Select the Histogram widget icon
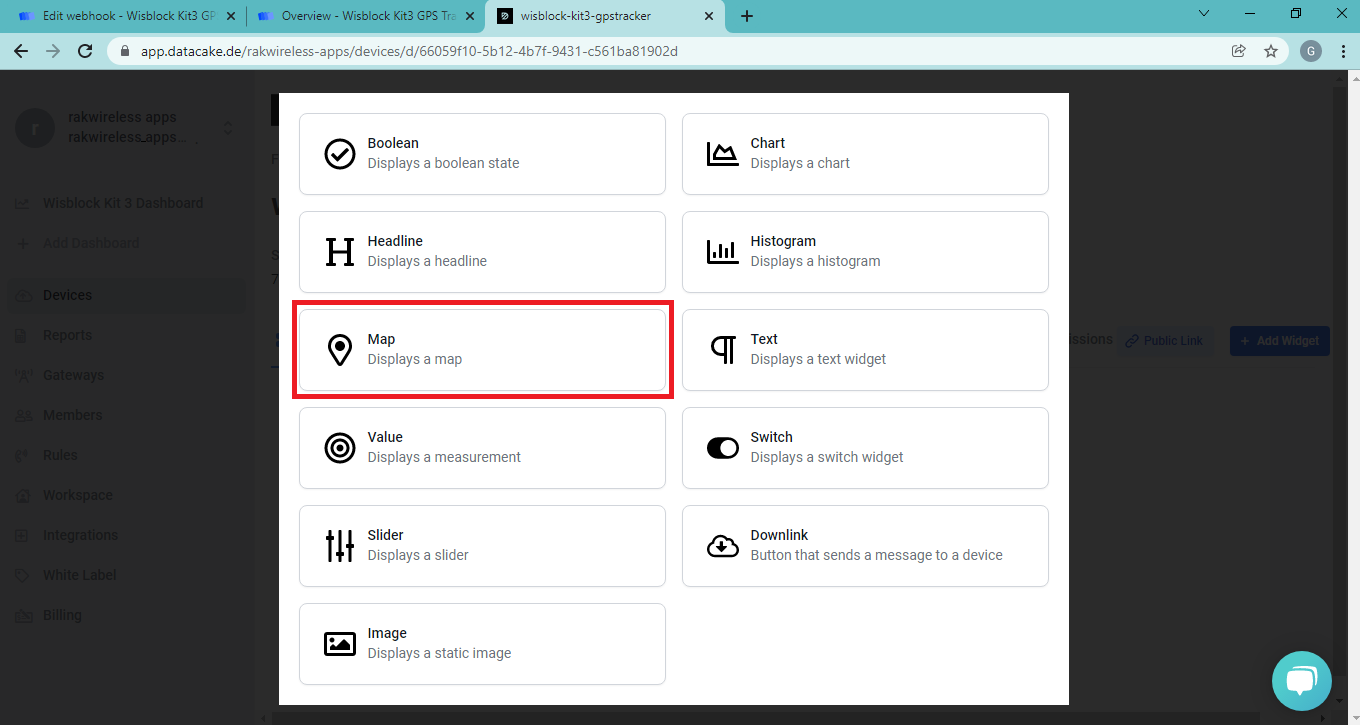 (722, 252)
